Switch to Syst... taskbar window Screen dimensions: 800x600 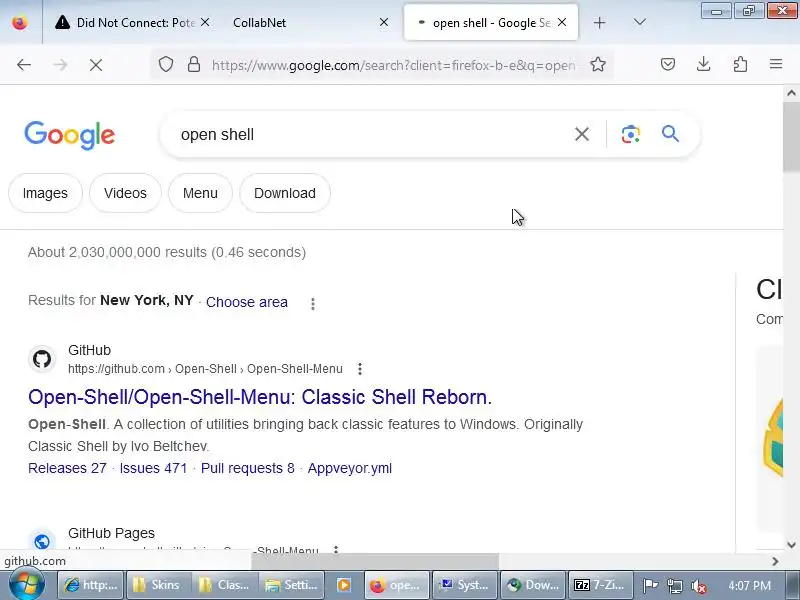point(464,585)
